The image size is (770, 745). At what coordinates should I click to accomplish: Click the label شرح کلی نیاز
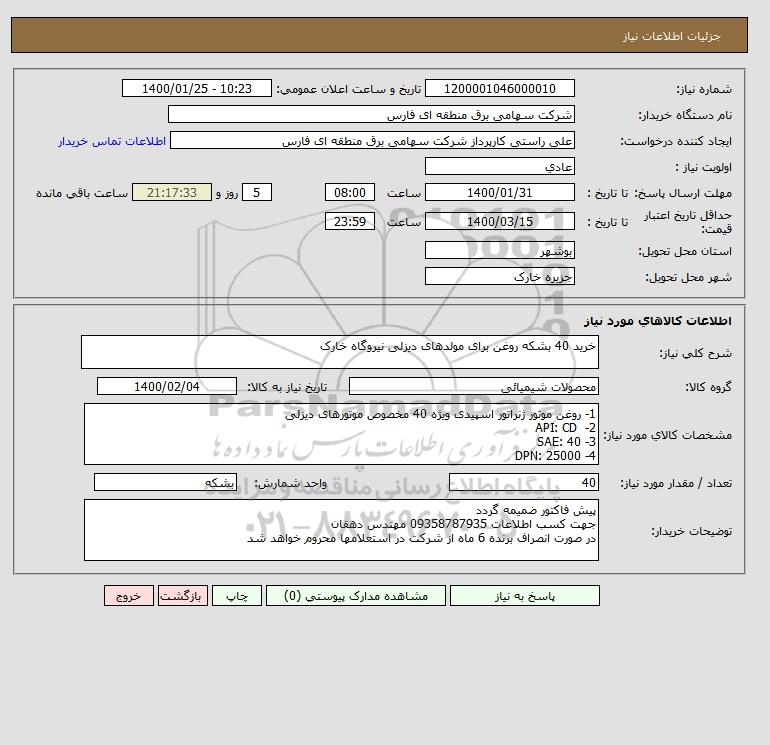[695, 353]
